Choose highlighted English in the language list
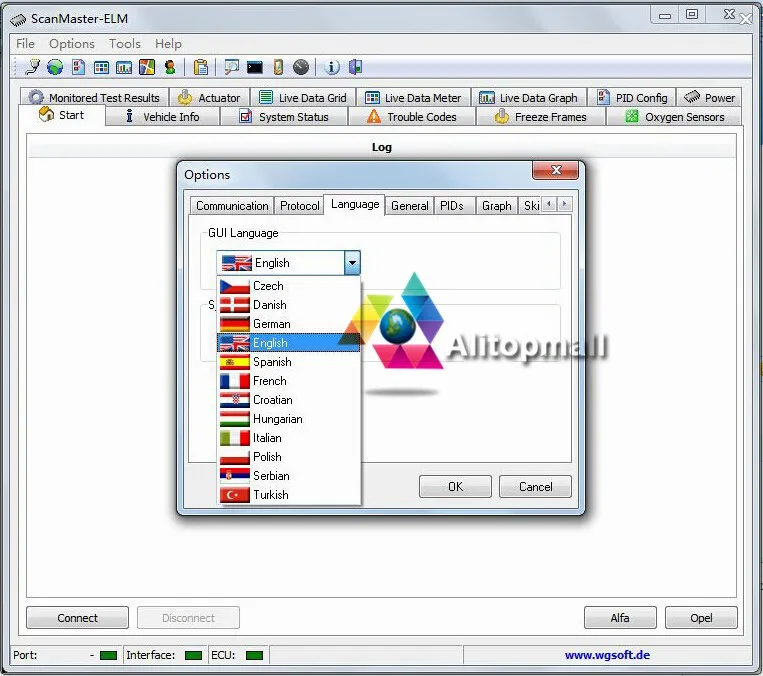Image resolution: width=763 pixels, height=676 pixels. click(x=289, y=343)
